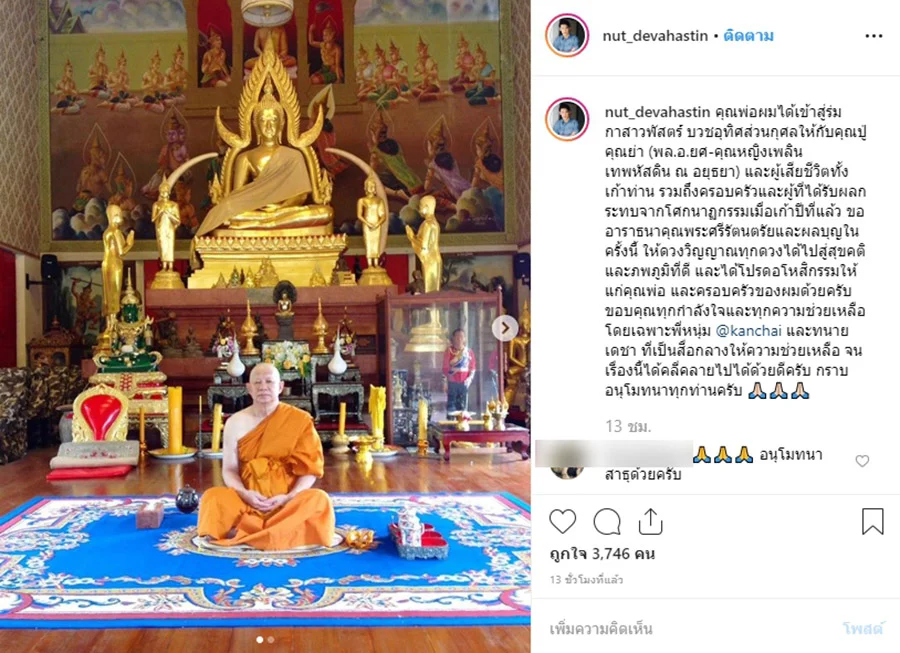This screenshot has height=653, width=900.
Task: Click the header profile avatar
Action: click(x=567, y=36)
